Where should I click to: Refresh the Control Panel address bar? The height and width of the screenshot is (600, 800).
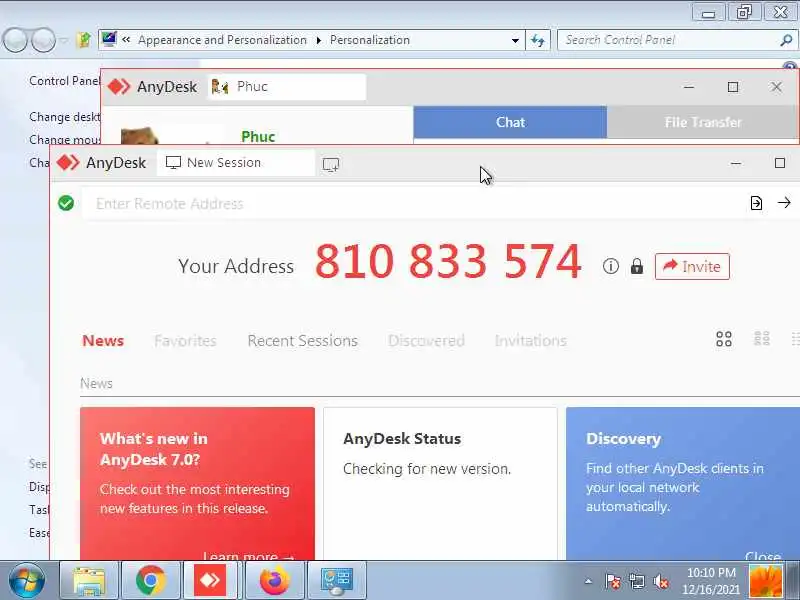pyautogui.click(x=538, y=40)
